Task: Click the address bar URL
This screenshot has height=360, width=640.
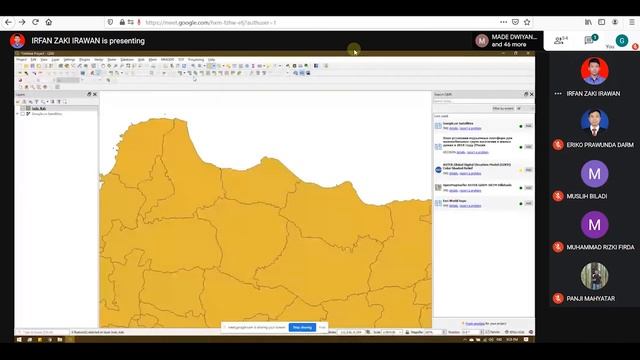Action: click(211, 22)
